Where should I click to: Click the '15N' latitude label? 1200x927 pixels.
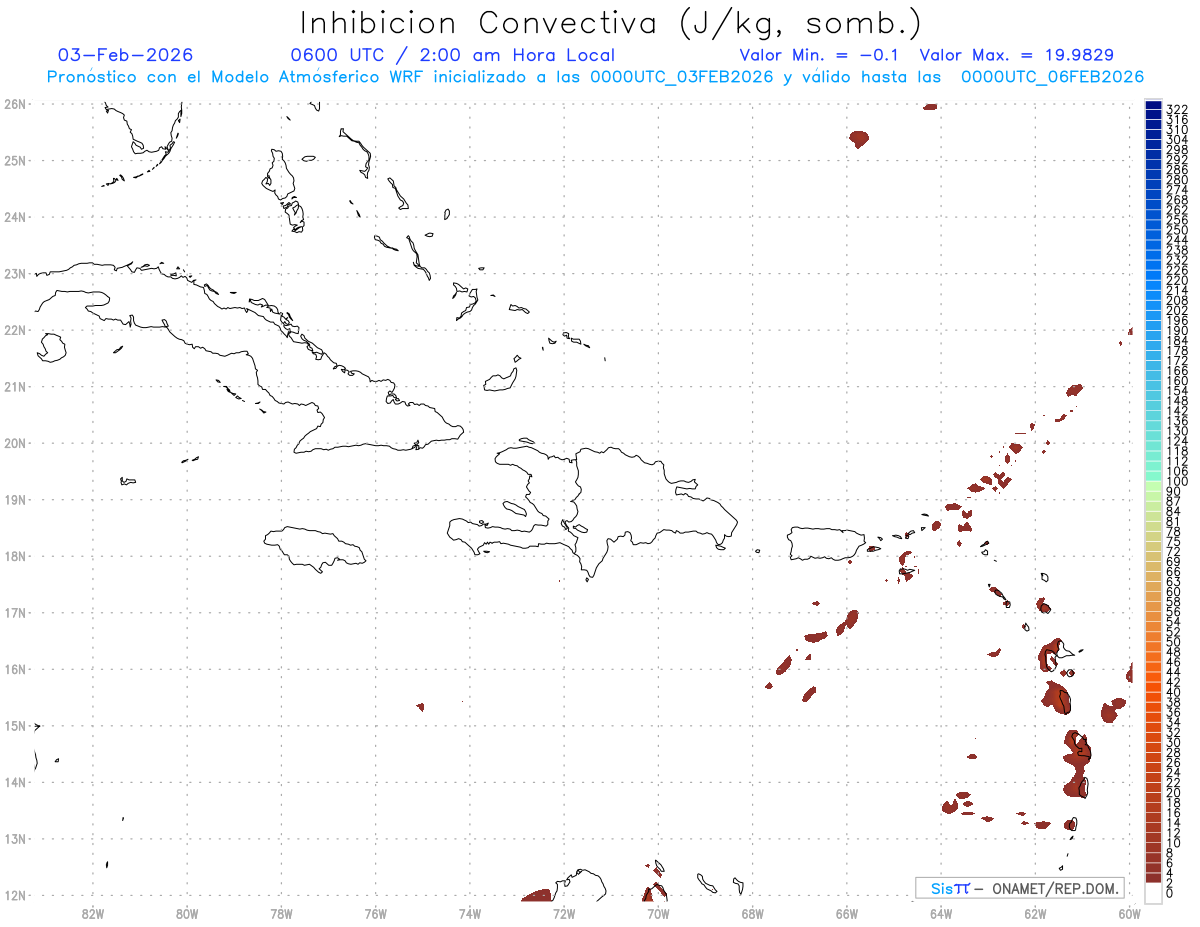15,725
